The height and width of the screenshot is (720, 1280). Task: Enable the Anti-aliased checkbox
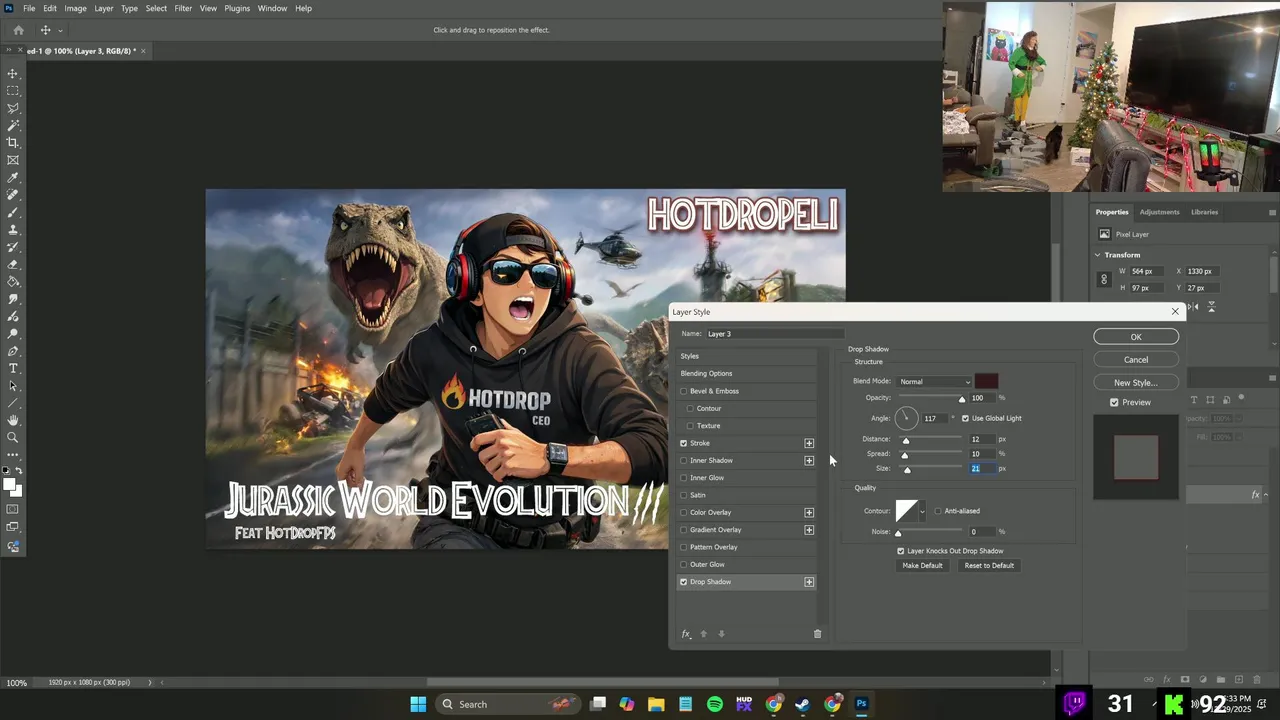click(x=937, y=511)
